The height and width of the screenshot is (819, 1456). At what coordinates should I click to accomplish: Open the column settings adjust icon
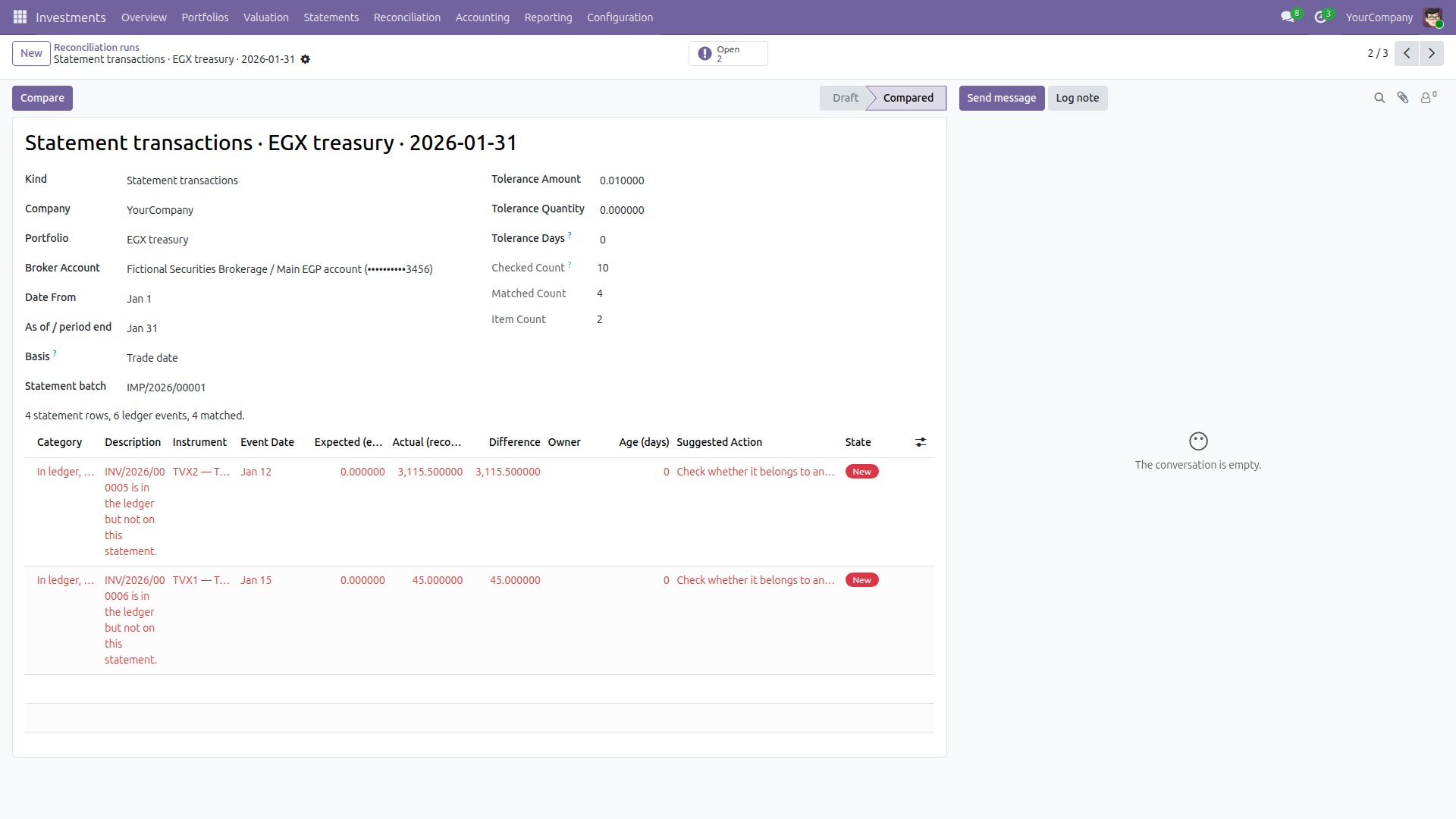921,442
